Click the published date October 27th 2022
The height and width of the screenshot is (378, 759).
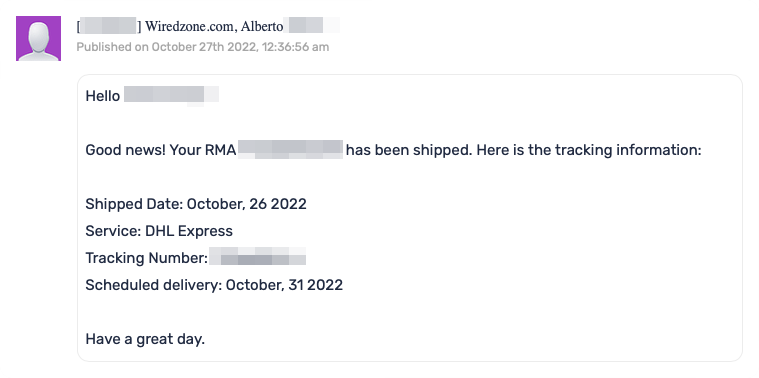(204, 47)
